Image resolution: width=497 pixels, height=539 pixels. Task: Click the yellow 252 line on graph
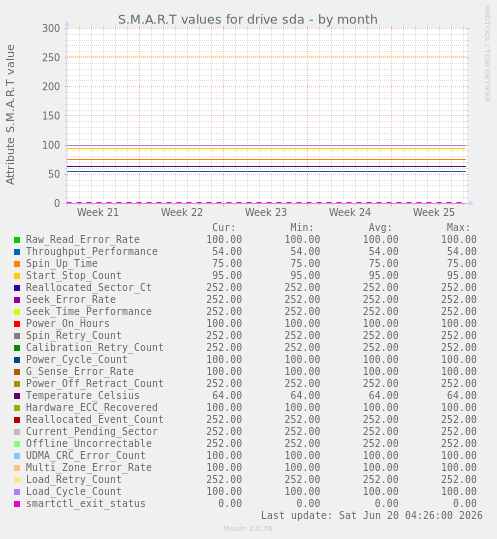[x=266, y=57]
